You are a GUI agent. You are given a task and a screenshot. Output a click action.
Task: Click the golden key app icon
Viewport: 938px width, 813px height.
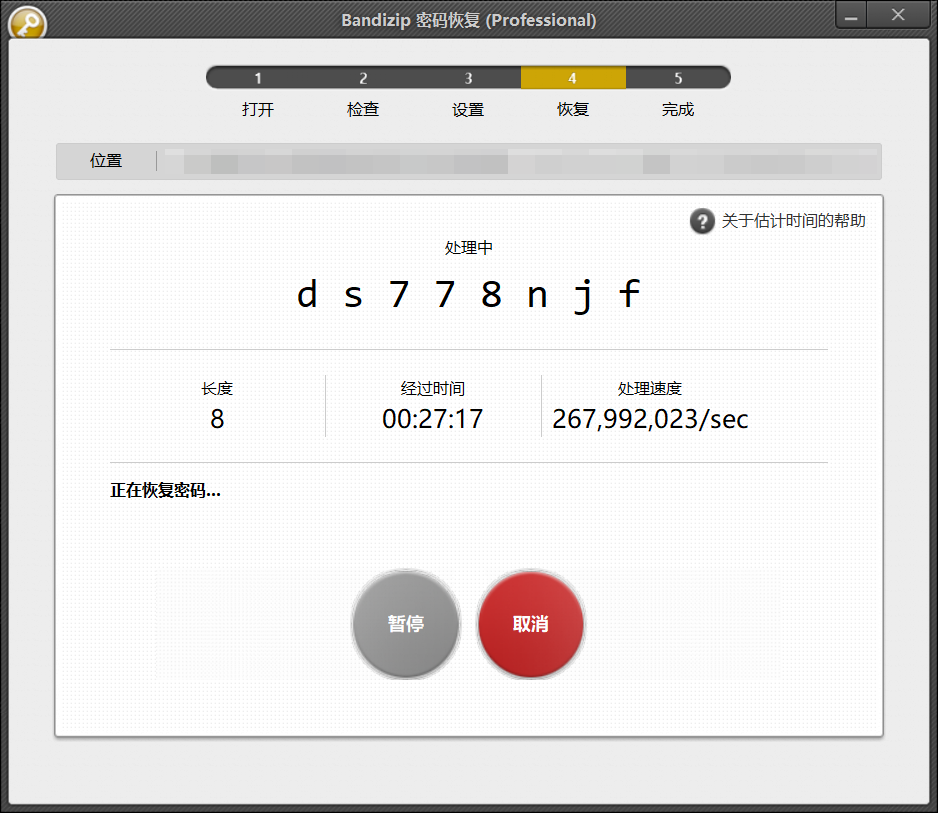[x=27, y=23]
